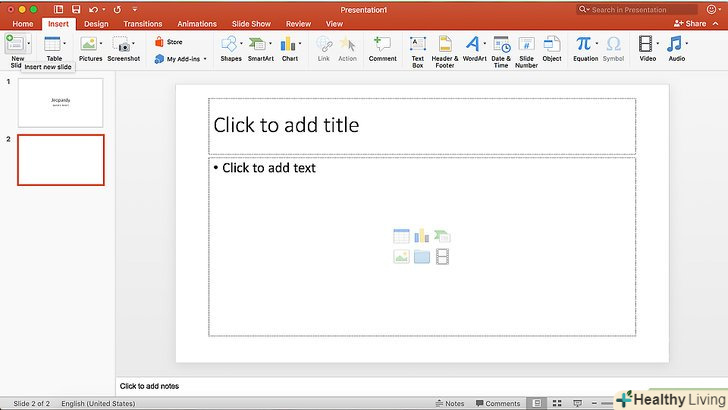
Task: Click the Search in Presentation field
Action: click(633, 9)
